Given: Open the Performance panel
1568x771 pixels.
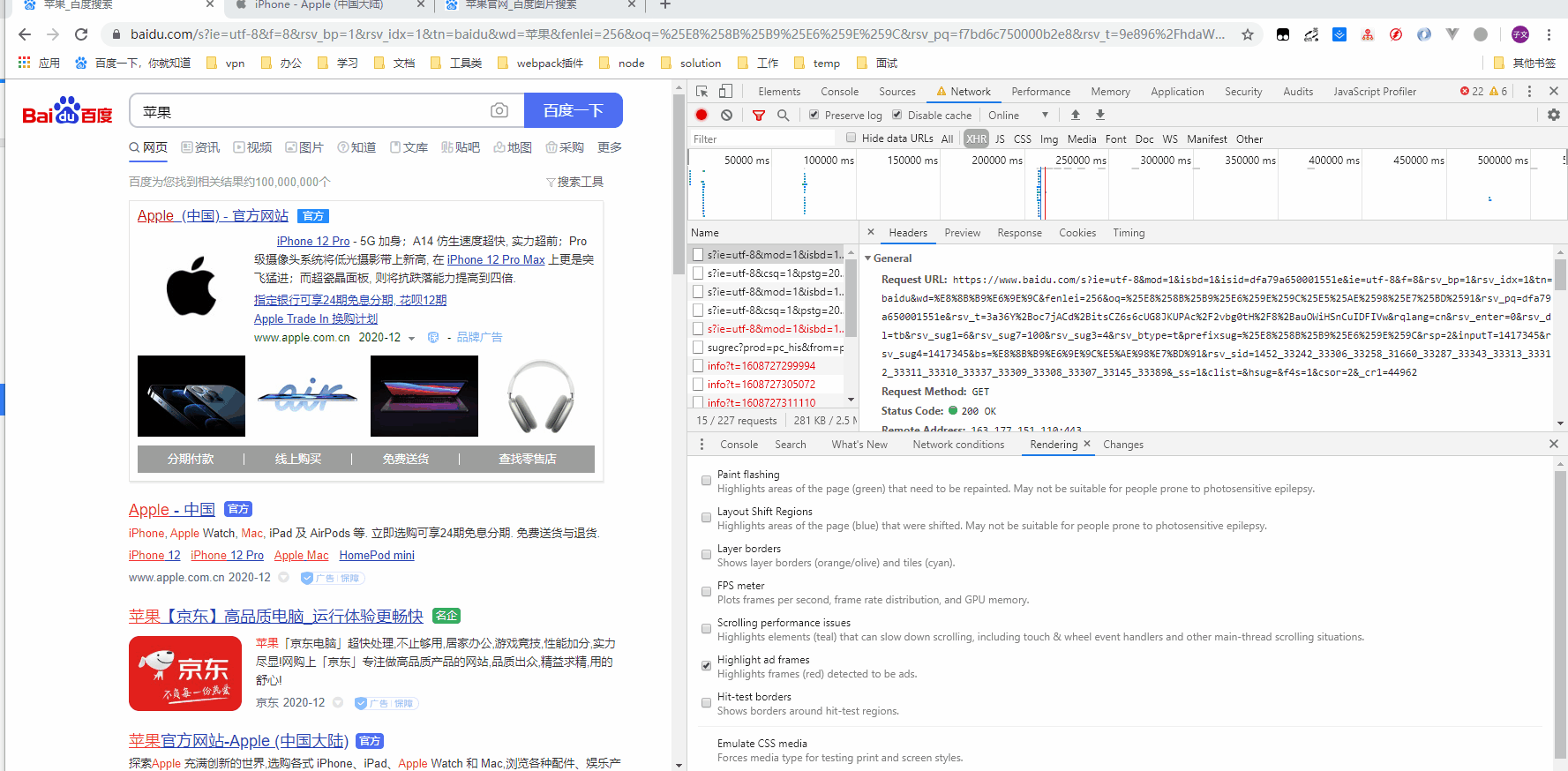Looking at the screenshot, I should [1040, 91].
